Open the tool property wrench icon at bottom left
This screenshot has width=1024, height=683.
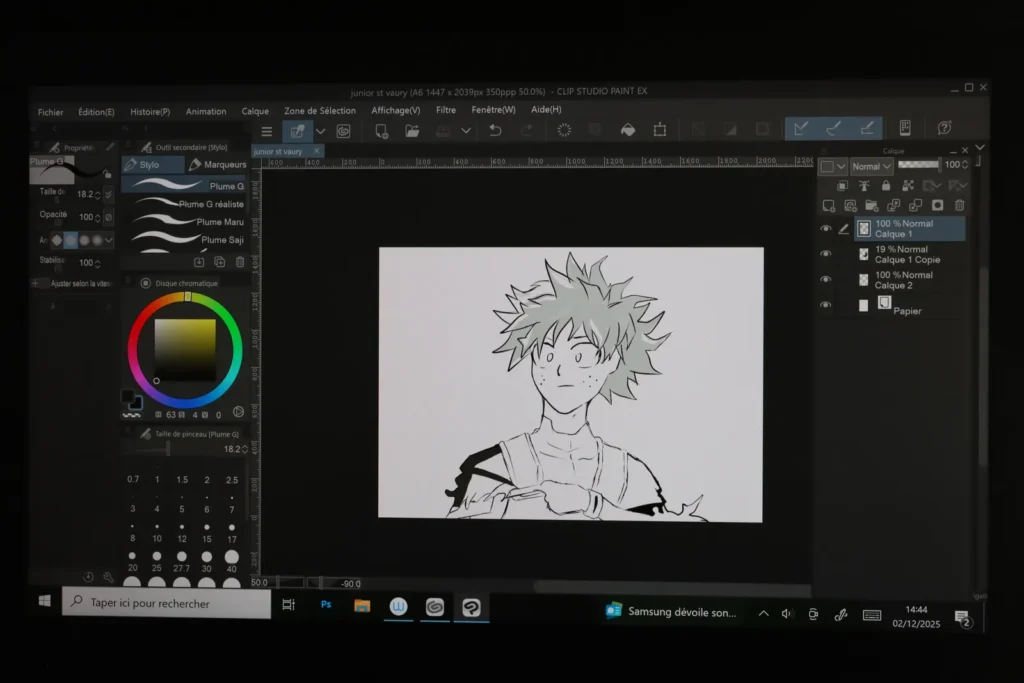pos(108,577)
